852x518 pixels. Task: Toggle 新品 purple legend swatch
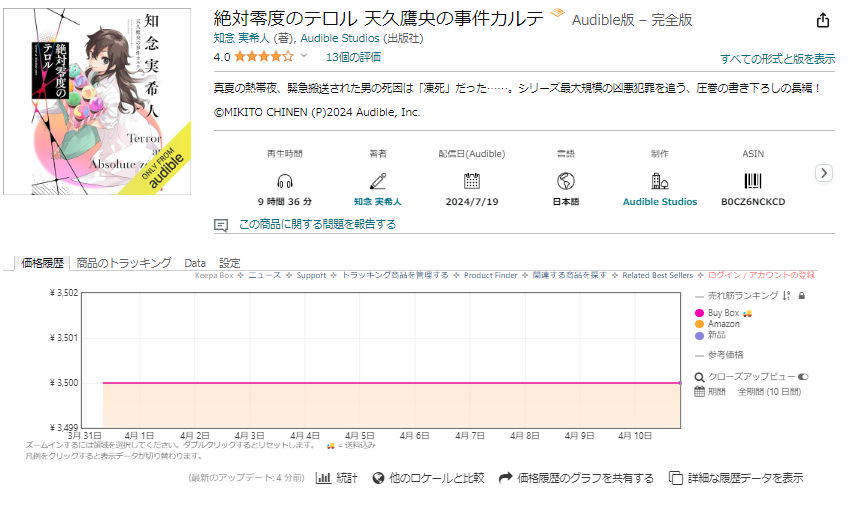click(x=699, y=335)
